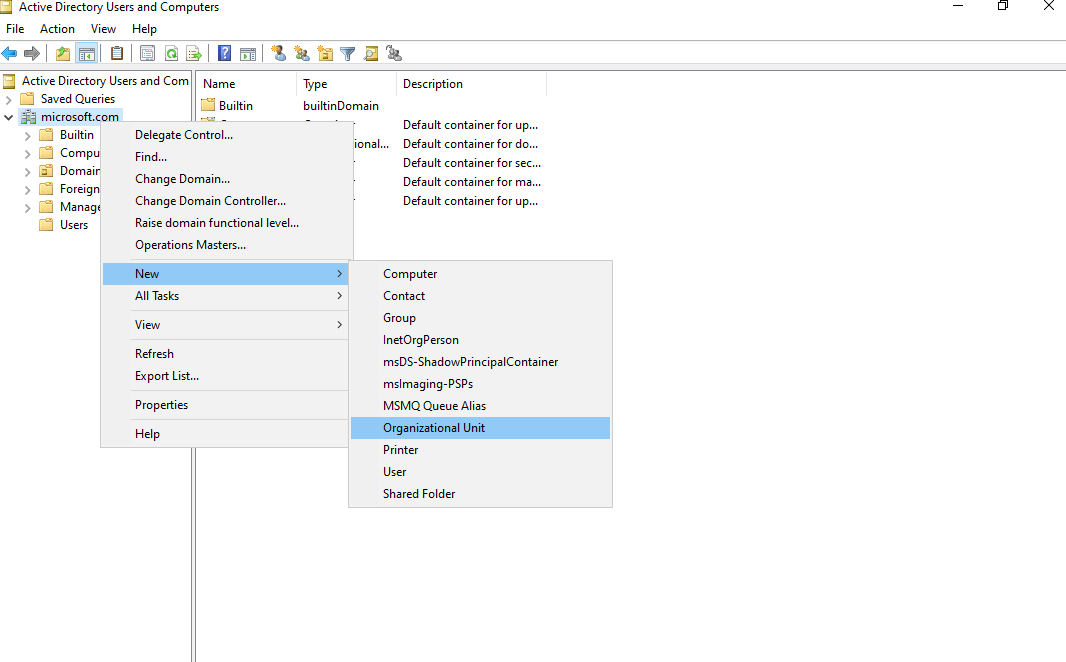Open the View submenu in context menu
The image size is (1066, 662).
pyautogui.click(x=226, y=325)
